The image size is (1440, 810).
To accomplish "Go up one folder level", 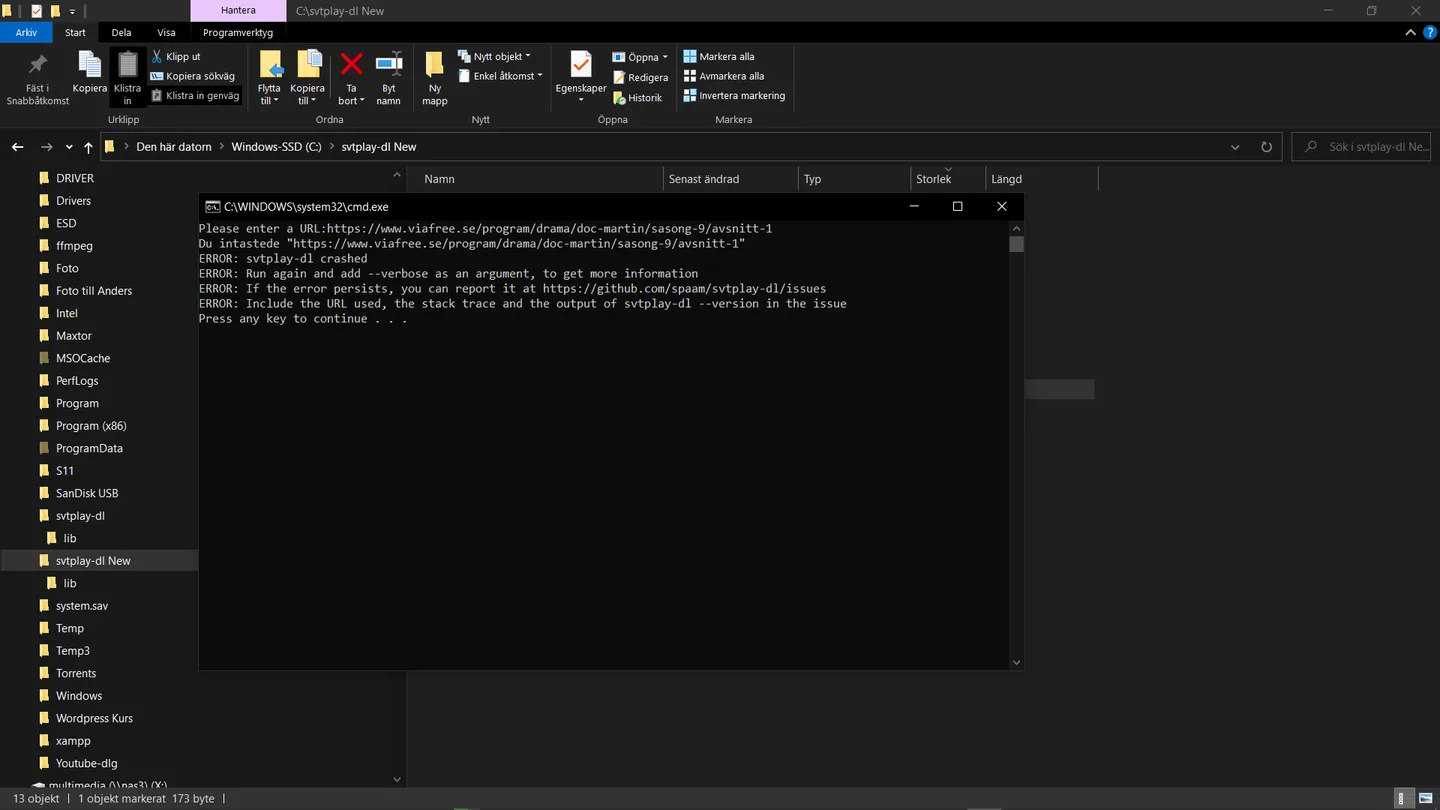I will pos(88,147).
